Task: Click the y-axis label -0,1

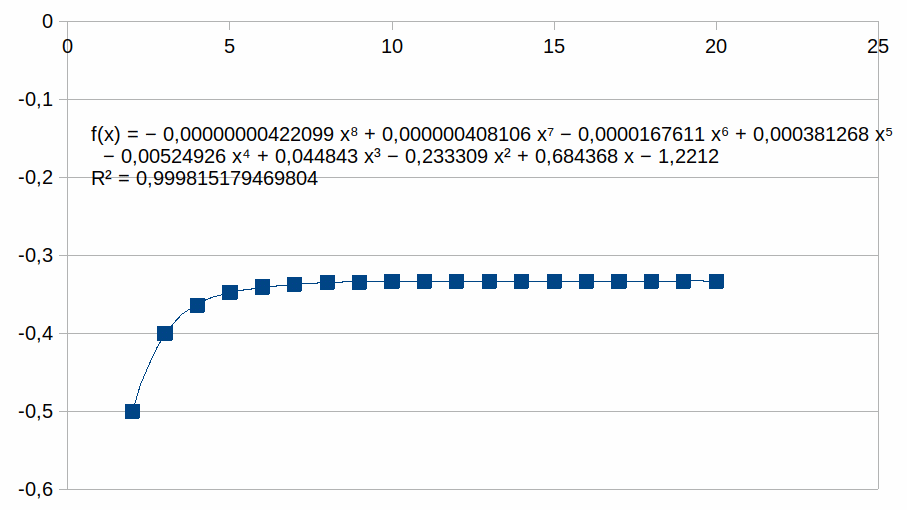Action: pyautogui.click(x=33, y=99)
